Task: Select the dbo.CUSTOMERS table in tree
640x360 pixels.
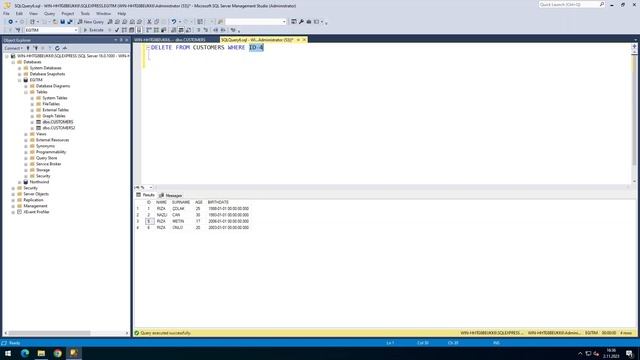Action: (58, 122)
